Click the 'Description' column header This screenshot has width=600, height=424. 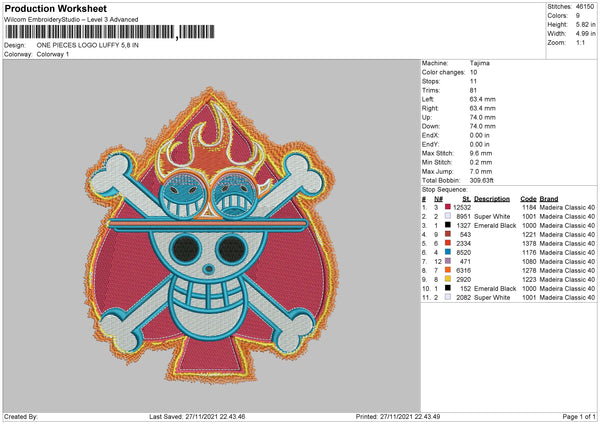point(492,199)
